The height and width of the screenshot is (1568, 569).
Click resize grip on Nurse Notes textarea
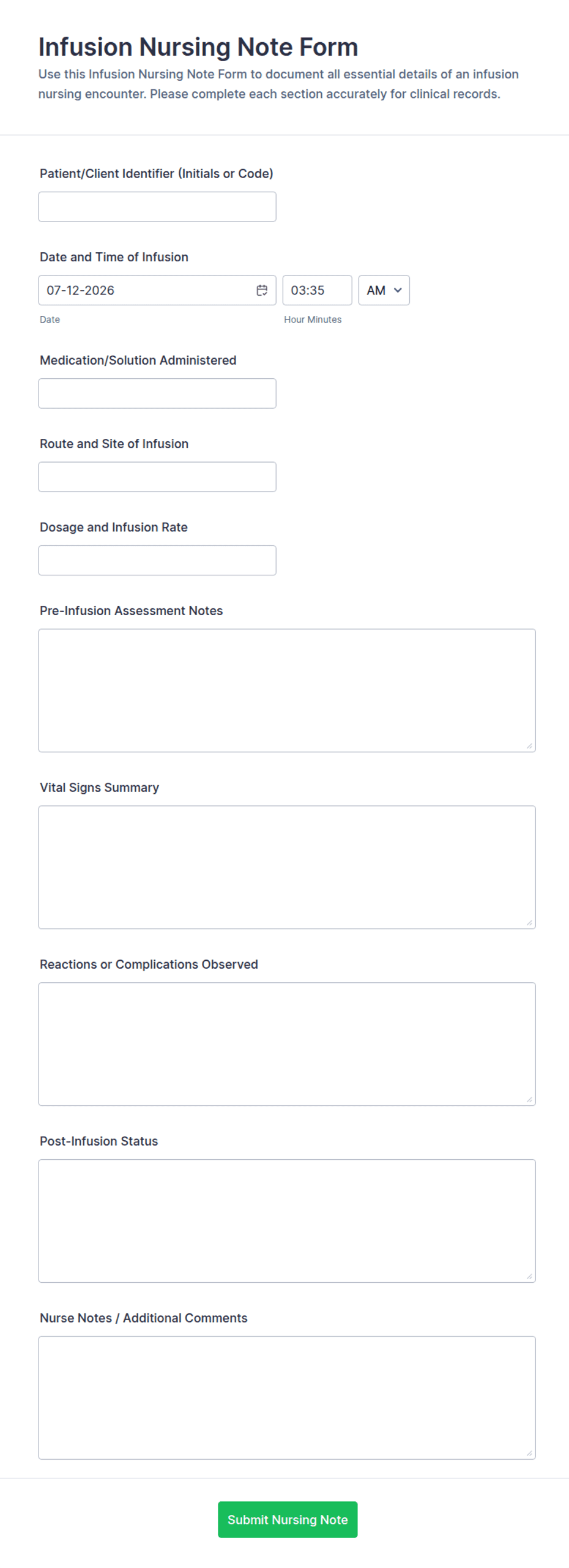(529, 1453)
